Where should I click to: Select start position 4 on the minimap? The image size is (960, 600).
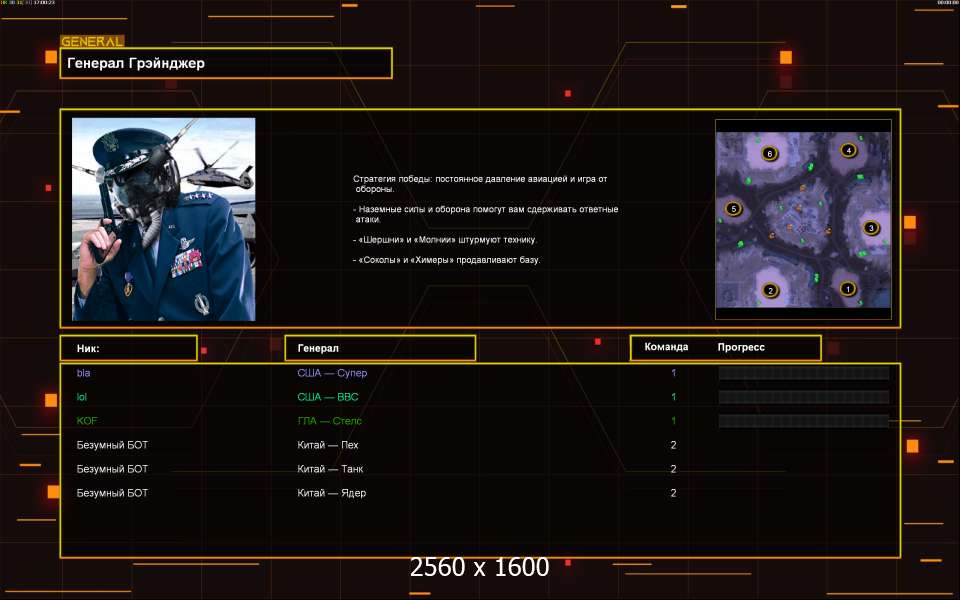849,151
